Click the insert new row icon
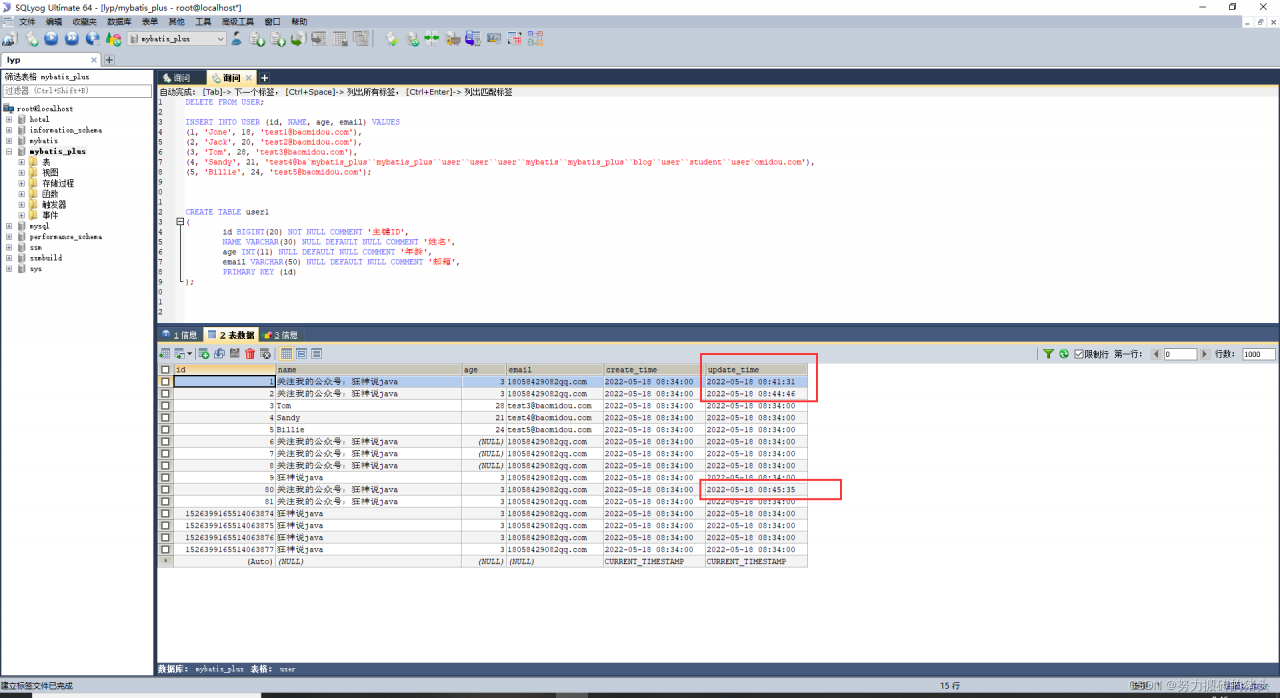This screenshot has height=698, width=1280. point(204,354)
